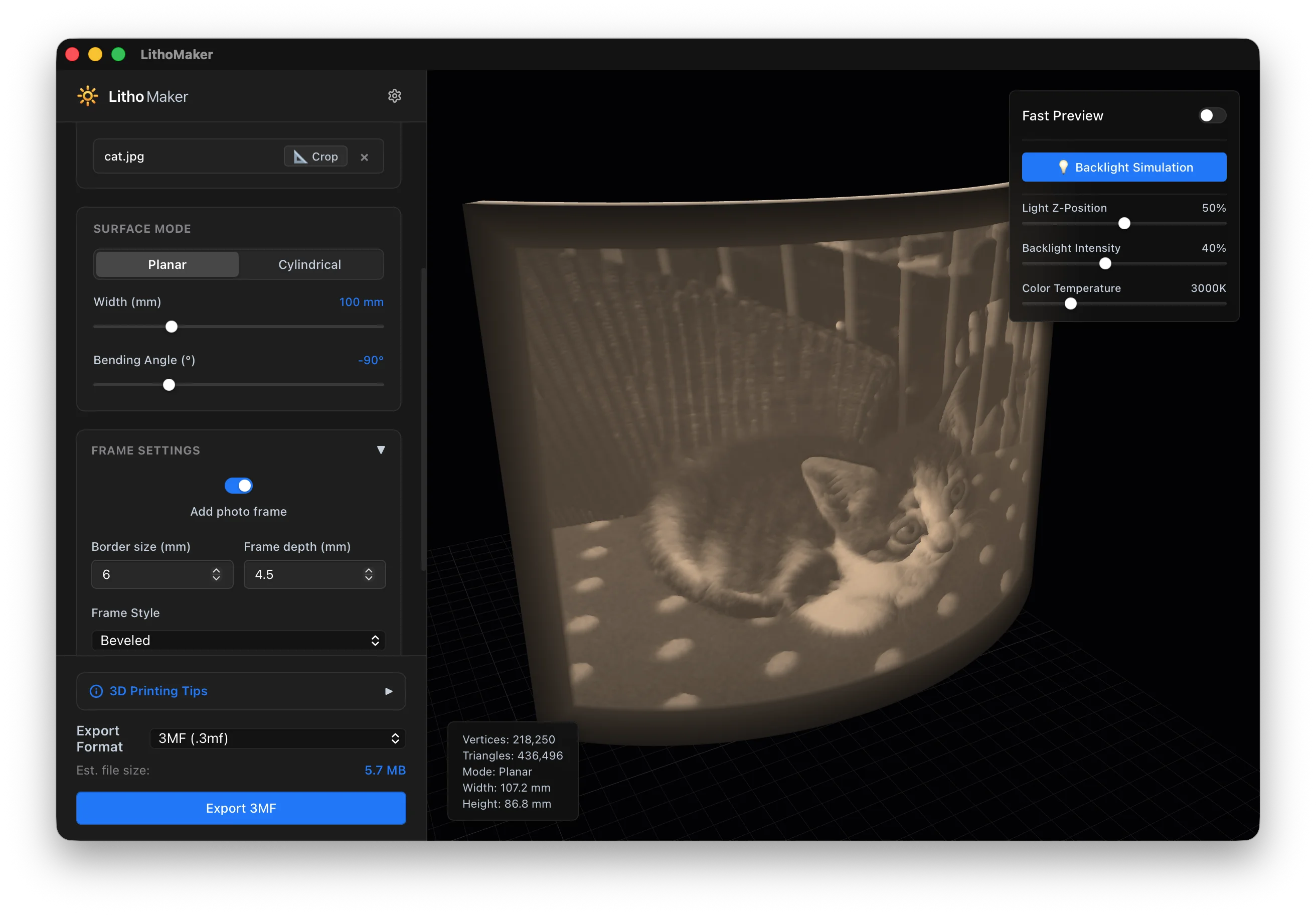Click the Backlight Simulation button
Image resolution: width=1316 pixels, height=915 pixels.
coord(1124,168)
